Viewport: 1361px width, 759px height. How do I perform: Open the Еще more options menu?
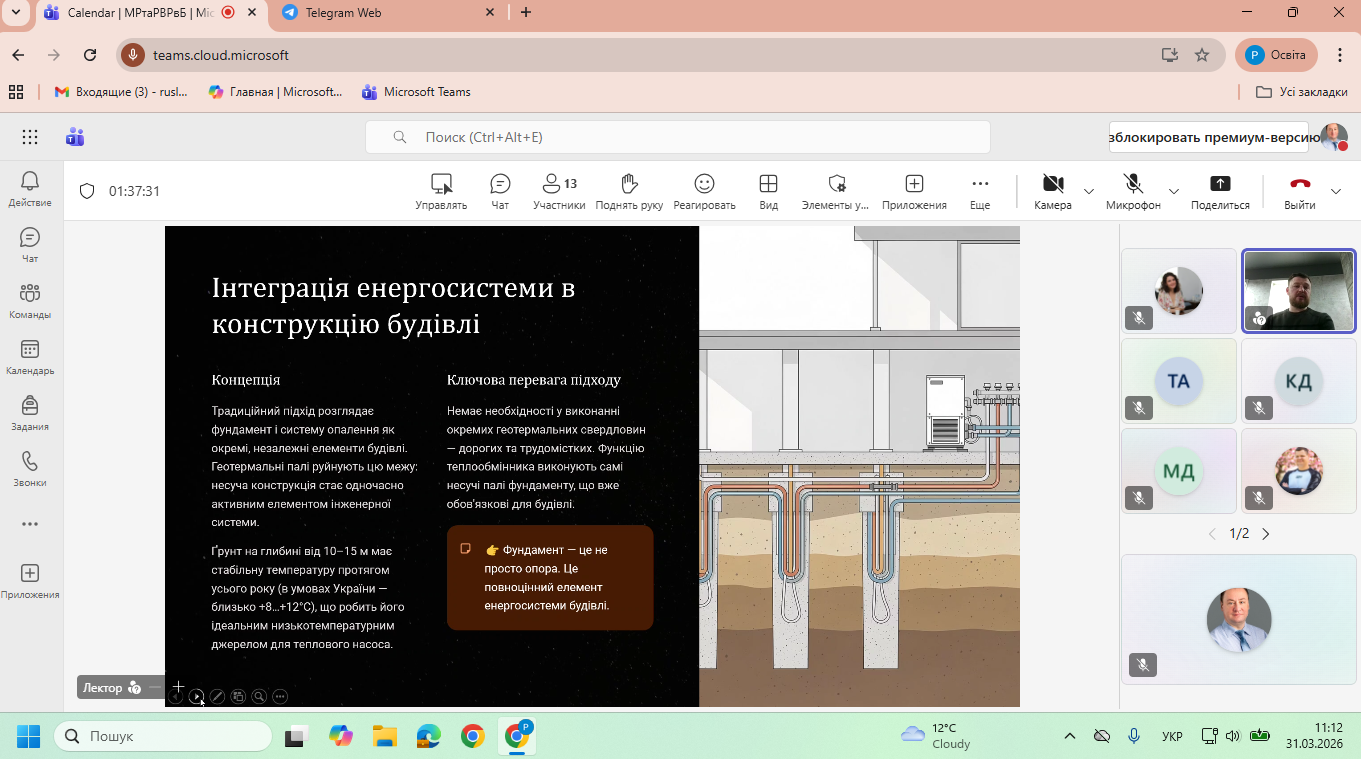980,191
